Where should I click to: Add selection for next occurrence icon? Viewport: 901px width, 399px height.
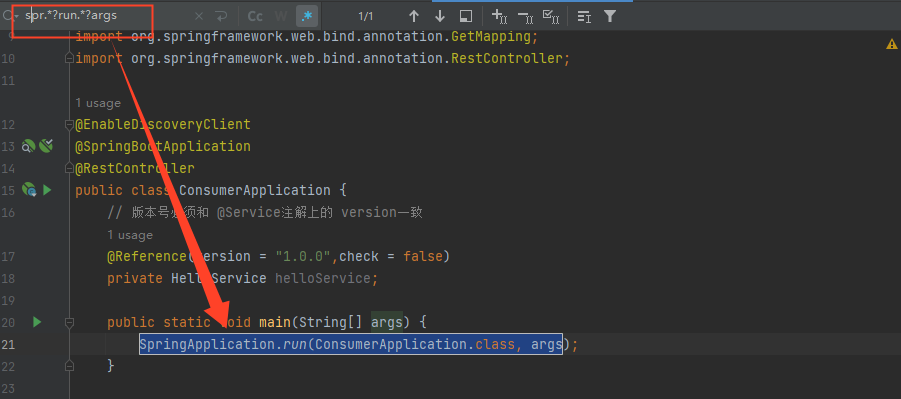tap(499, 17)
